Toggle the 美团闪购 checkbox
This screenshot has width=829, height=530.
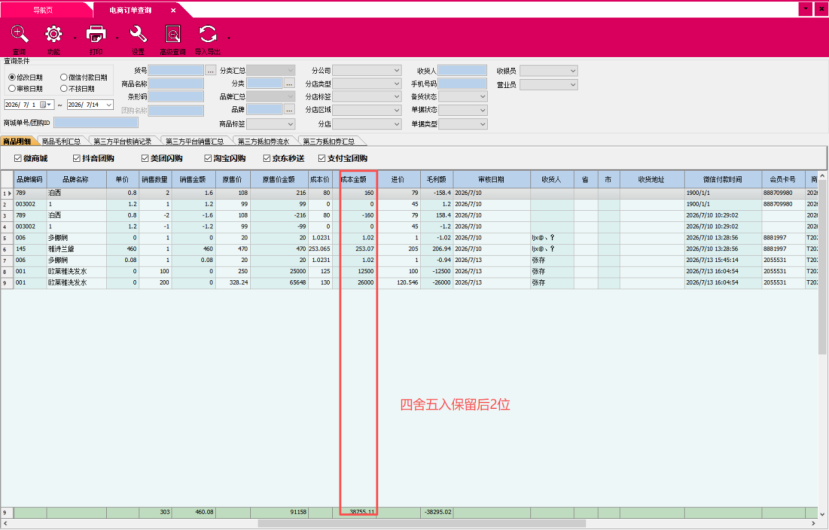click(145, 158)
